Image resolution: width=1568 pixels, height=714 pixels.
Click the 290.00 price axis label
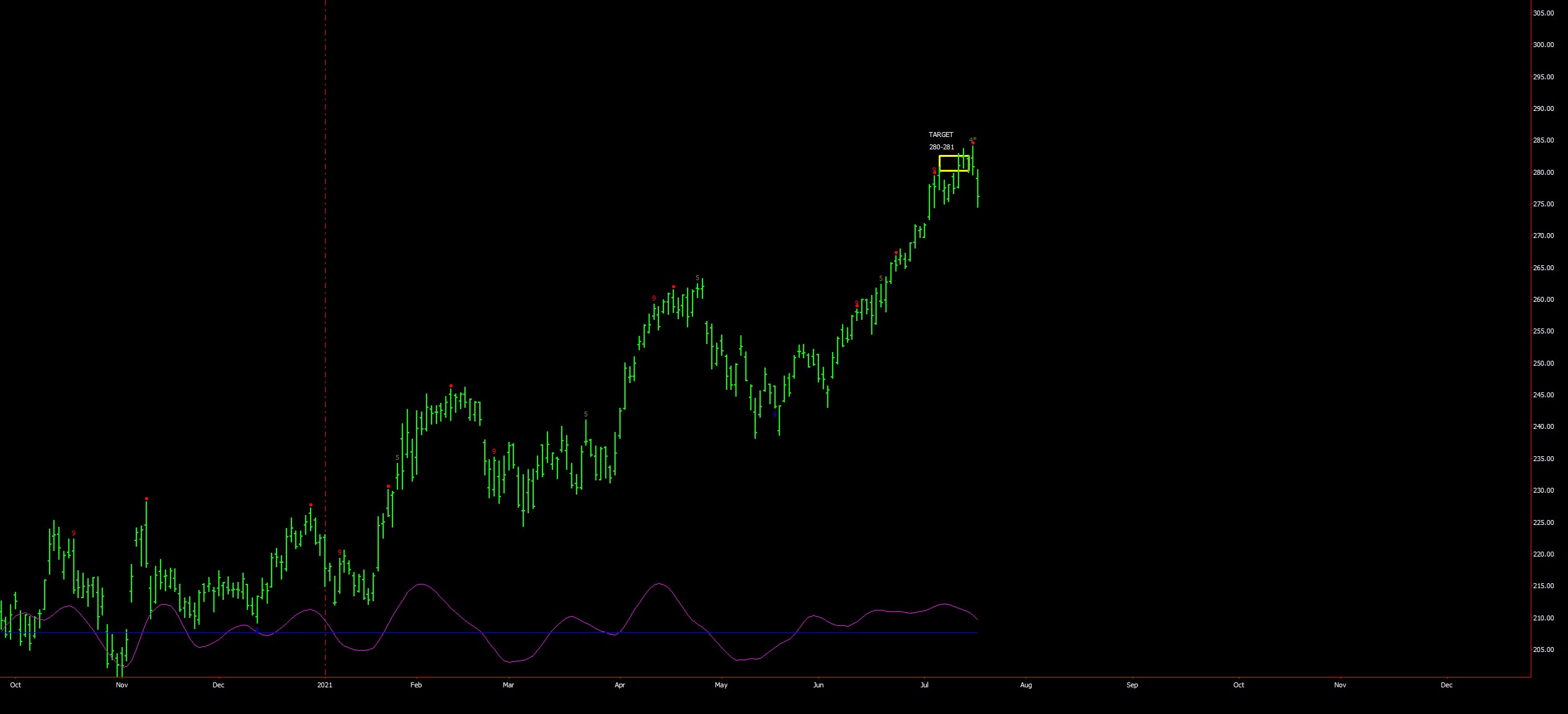[1543, 108]
